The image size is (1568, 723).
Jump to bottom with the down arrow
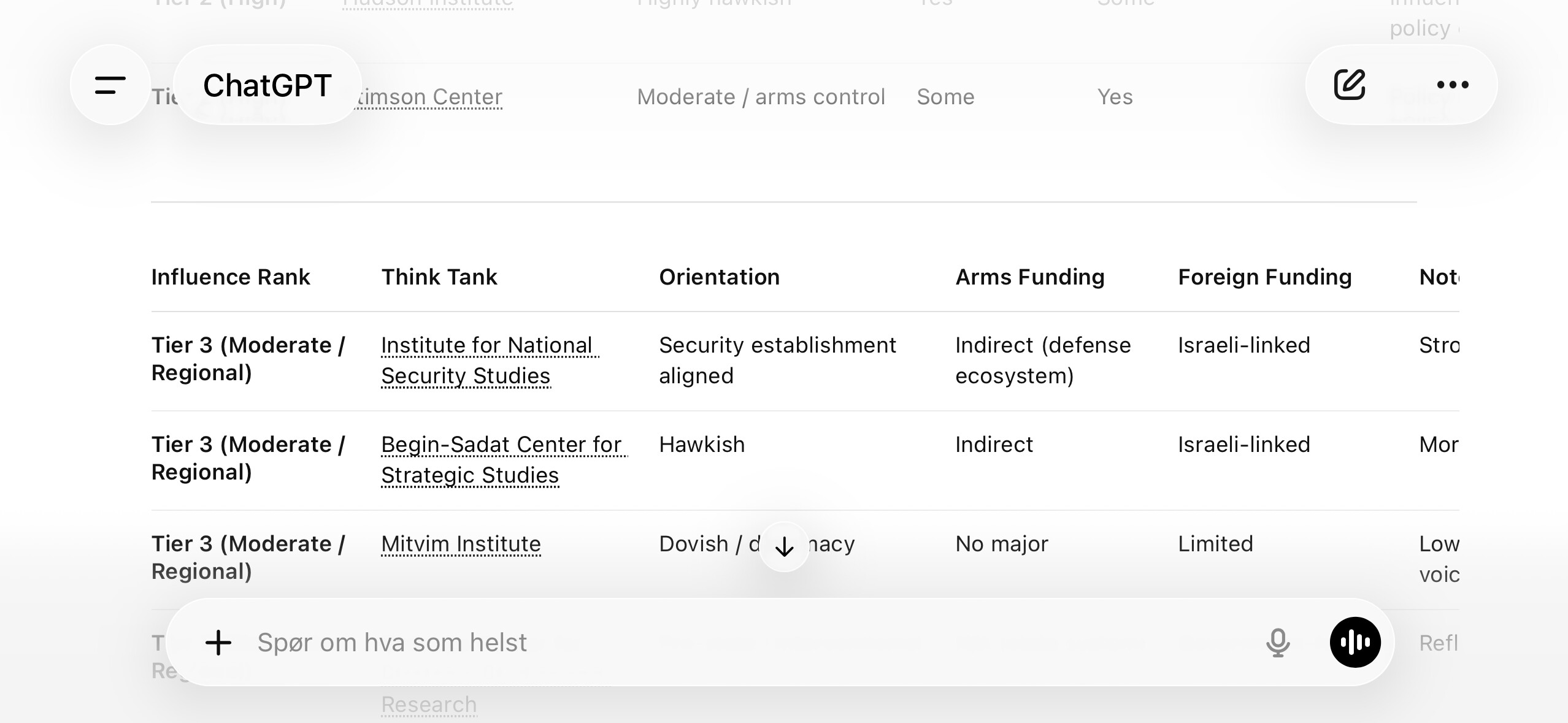[784, 546]
